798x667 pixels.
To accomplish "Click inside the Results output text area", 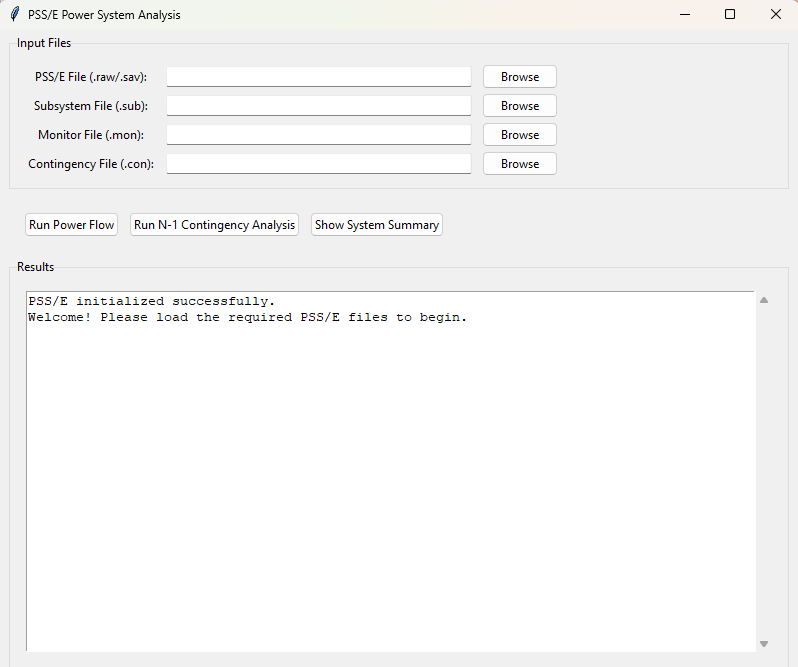I will [390, 470].
